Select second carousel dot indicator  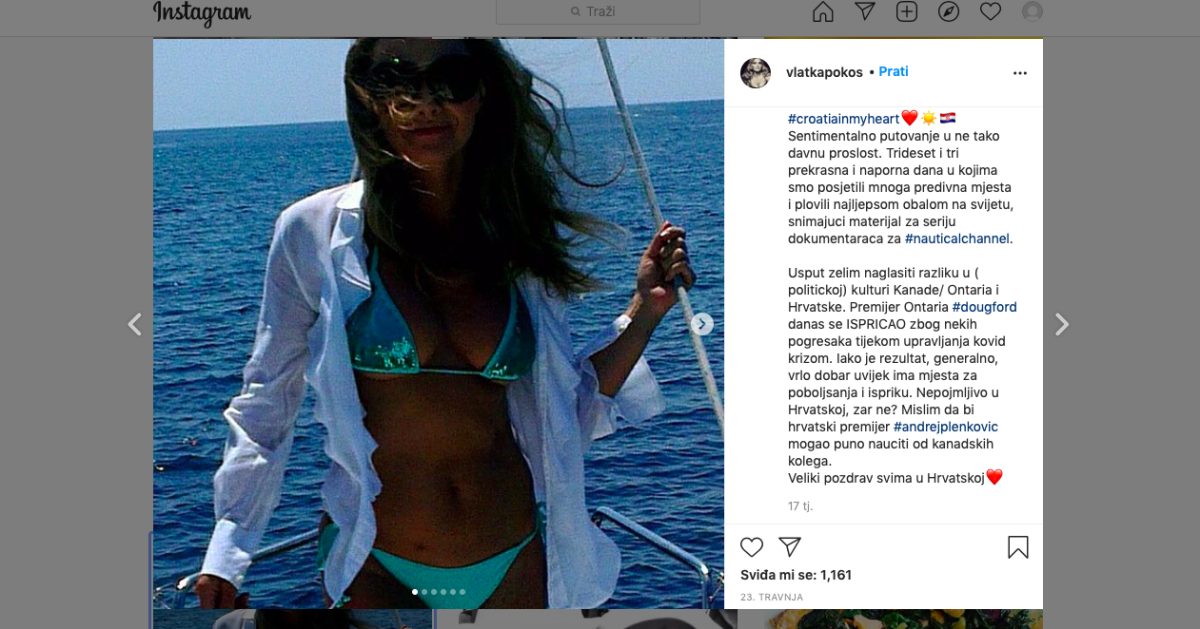[x=425, y=592]
